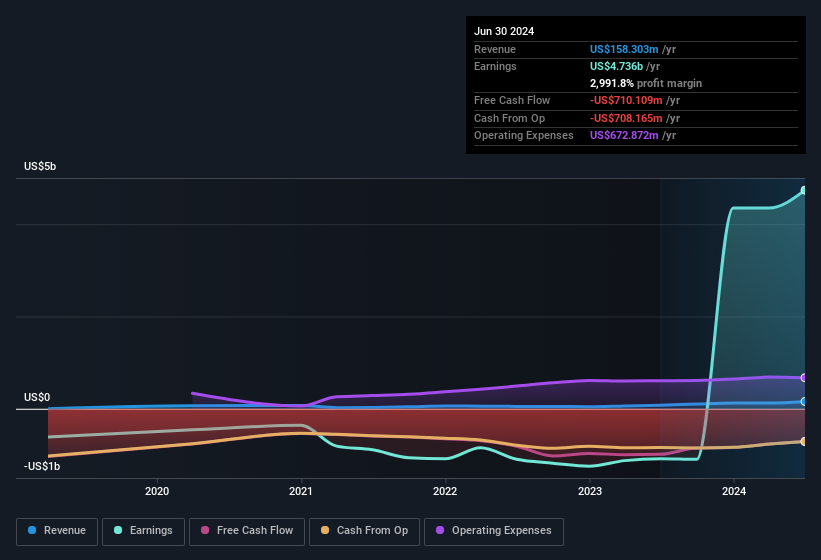Click the Earnings label in the tooltip
The image size is (821, 560).
click(495, 66)
